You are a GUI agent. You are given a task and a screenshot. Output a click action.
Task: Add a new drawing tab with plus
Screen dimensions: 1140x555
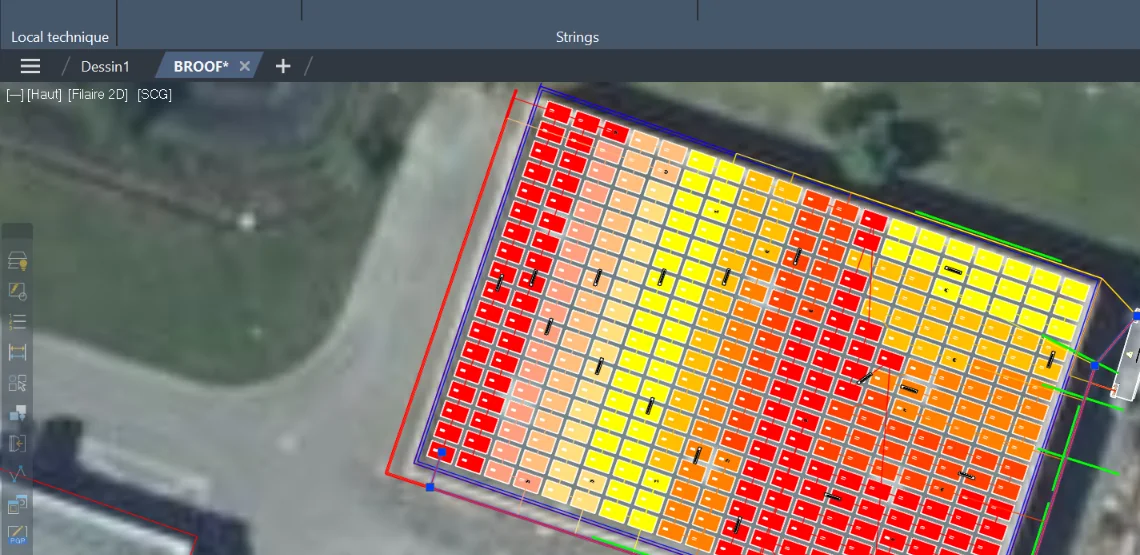point(283,67)
